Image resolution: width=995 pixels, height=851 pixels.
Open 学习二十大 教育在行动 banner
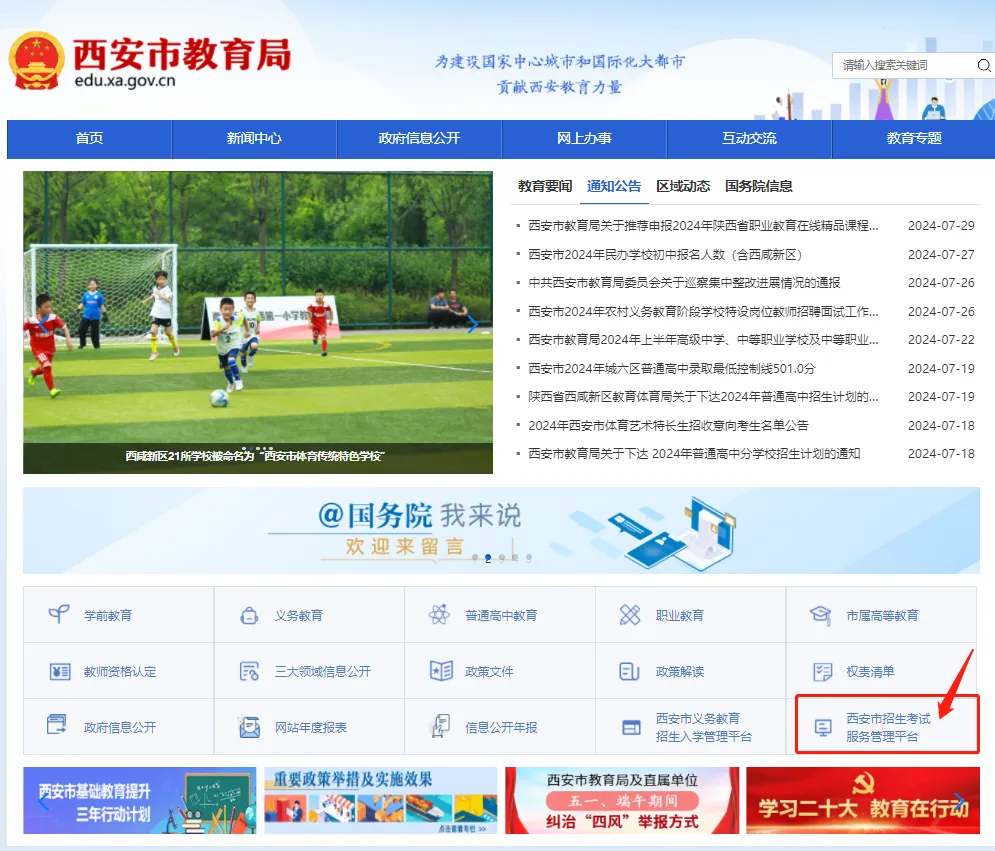863,800
